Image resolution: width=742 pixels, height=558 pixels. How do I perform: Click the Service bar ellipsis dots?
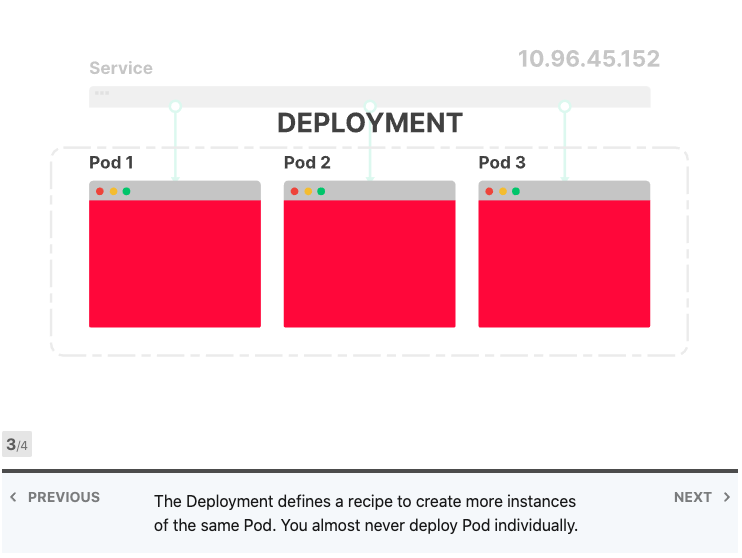[102, 94]
